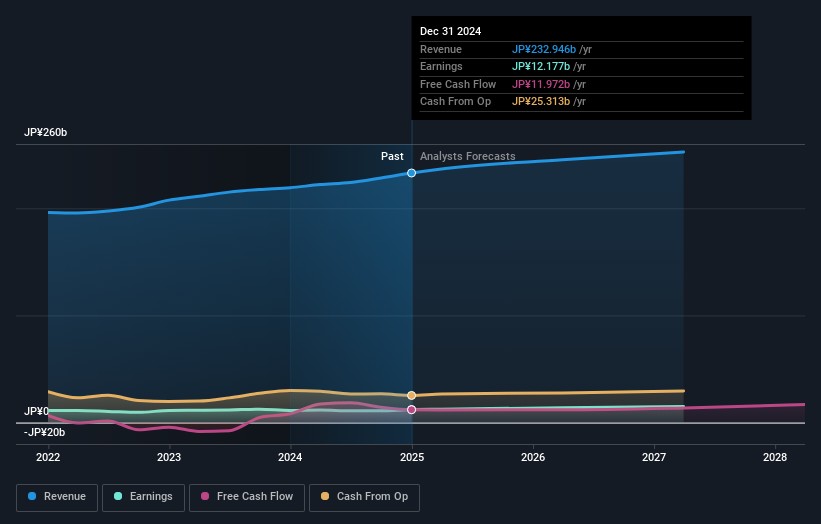Click the JP¥260b y-axis label
The width and height of the screenshot is (821, 524).
click(45, 133)
